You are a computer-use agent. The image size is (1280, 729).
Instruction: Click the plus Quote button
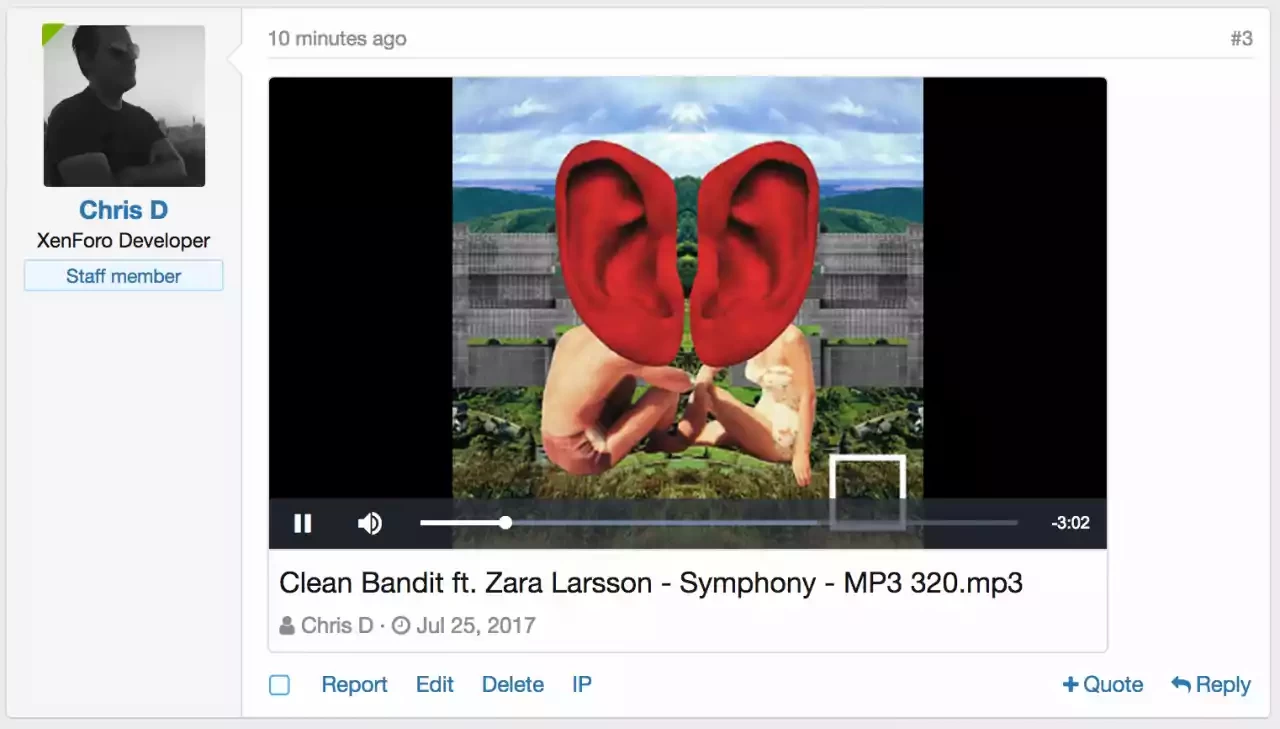coord(1103,685)
